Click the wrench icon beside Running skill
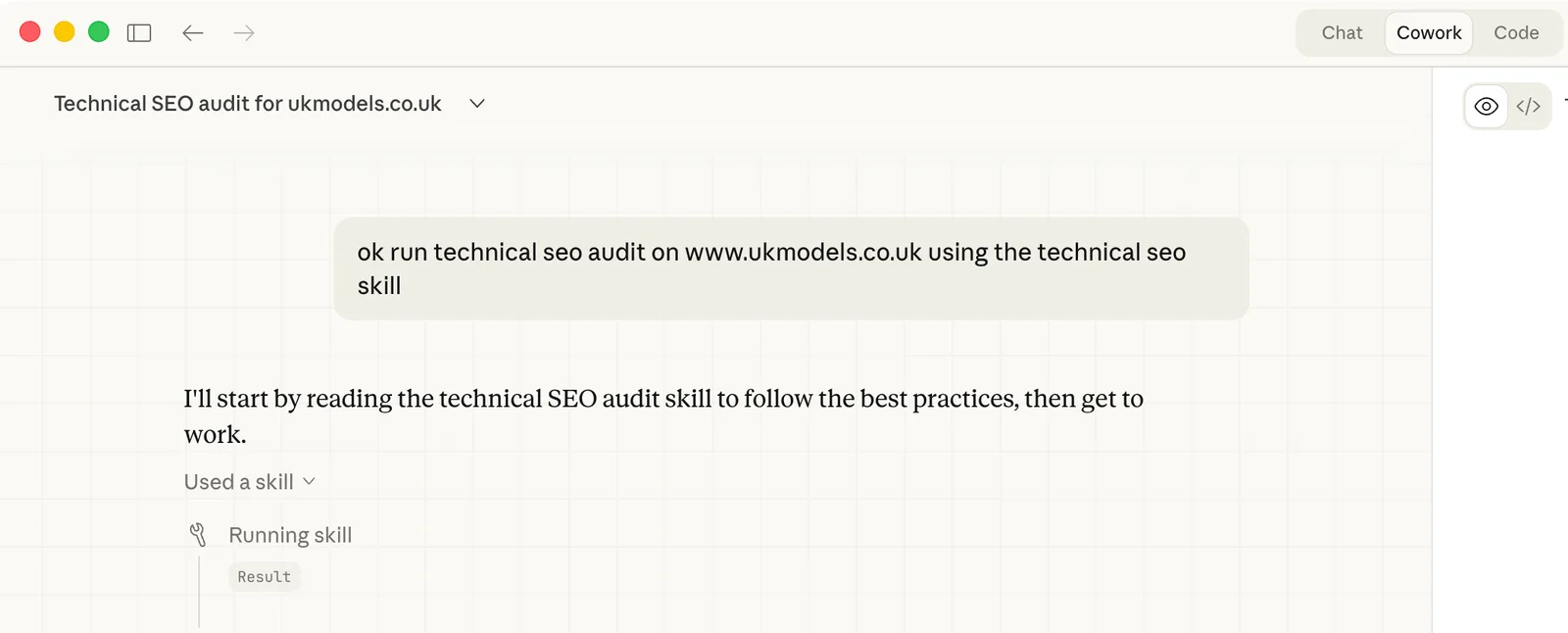Image resolution: width=1568 pixels, height=633 pixels. [198, 535]
